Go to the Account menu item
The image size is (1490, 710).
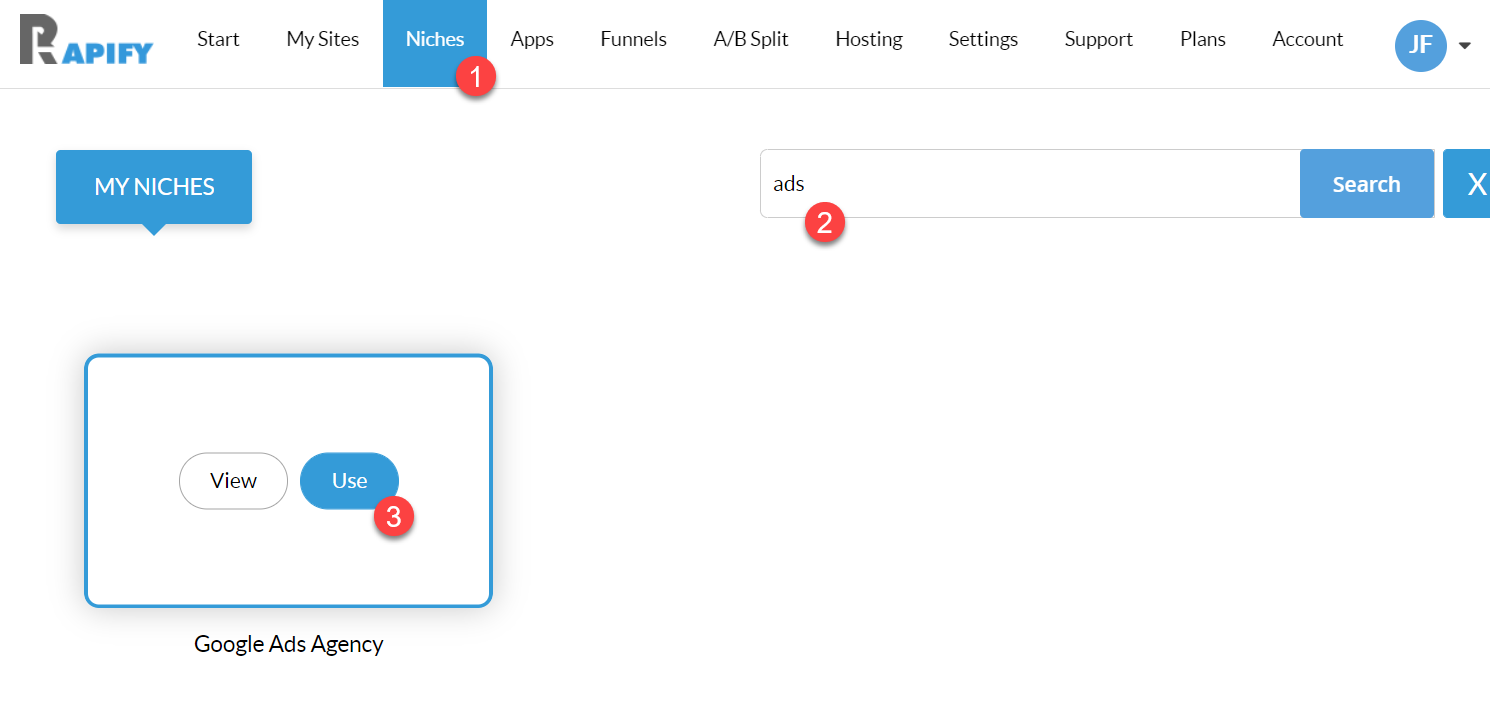tap(1307, 40)
